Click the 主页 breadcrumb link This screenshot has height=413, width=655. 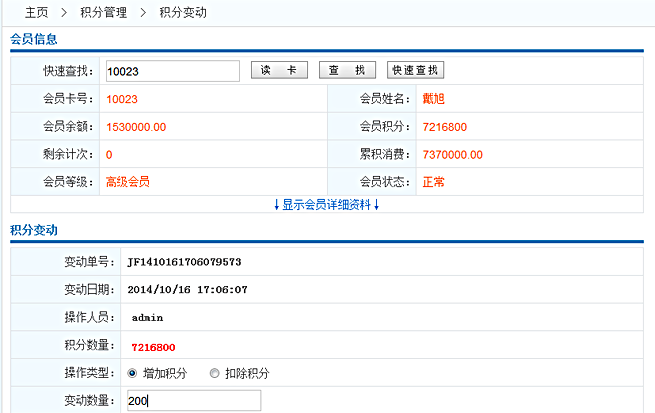pyautogui.click(x=38, y=13)
